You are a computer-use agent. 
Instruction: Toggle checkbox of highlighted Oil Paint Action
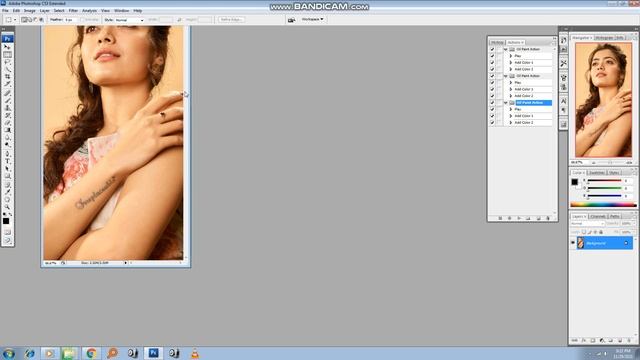coord(492,102)
